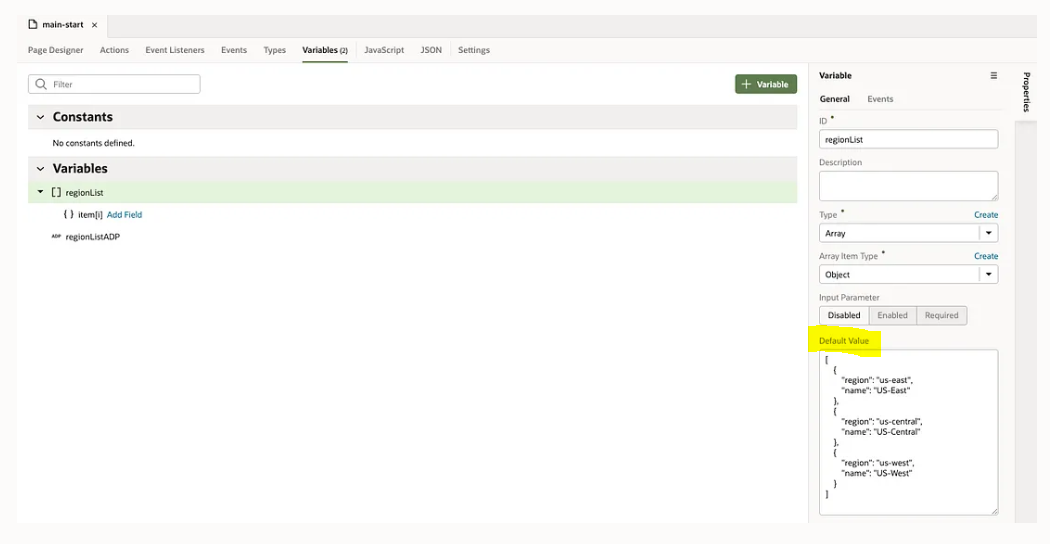Click the plus icon on Variable button
This screenshot has height=544, width=1050.
point(747,84)
